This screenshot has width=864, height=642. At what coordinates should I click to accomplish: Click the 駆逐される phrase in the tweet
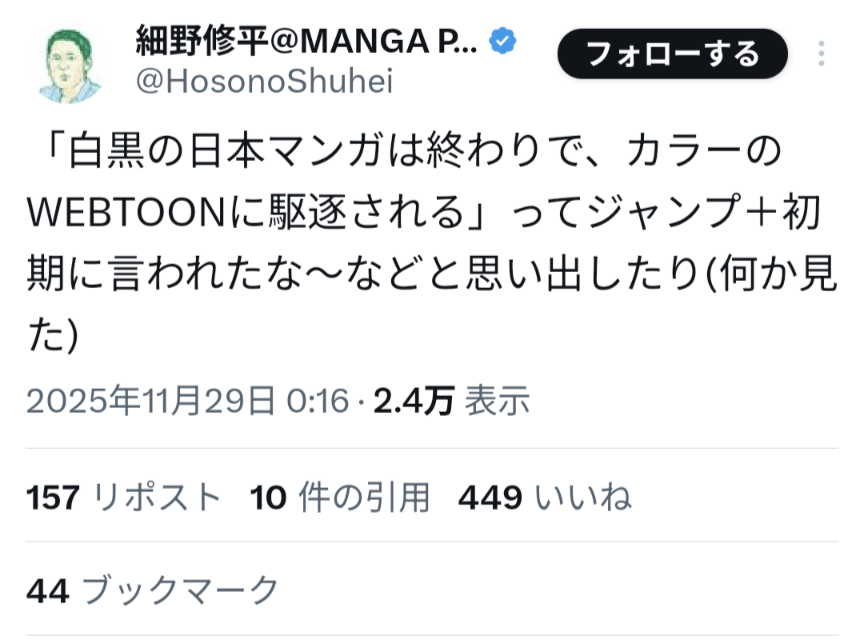378,213
